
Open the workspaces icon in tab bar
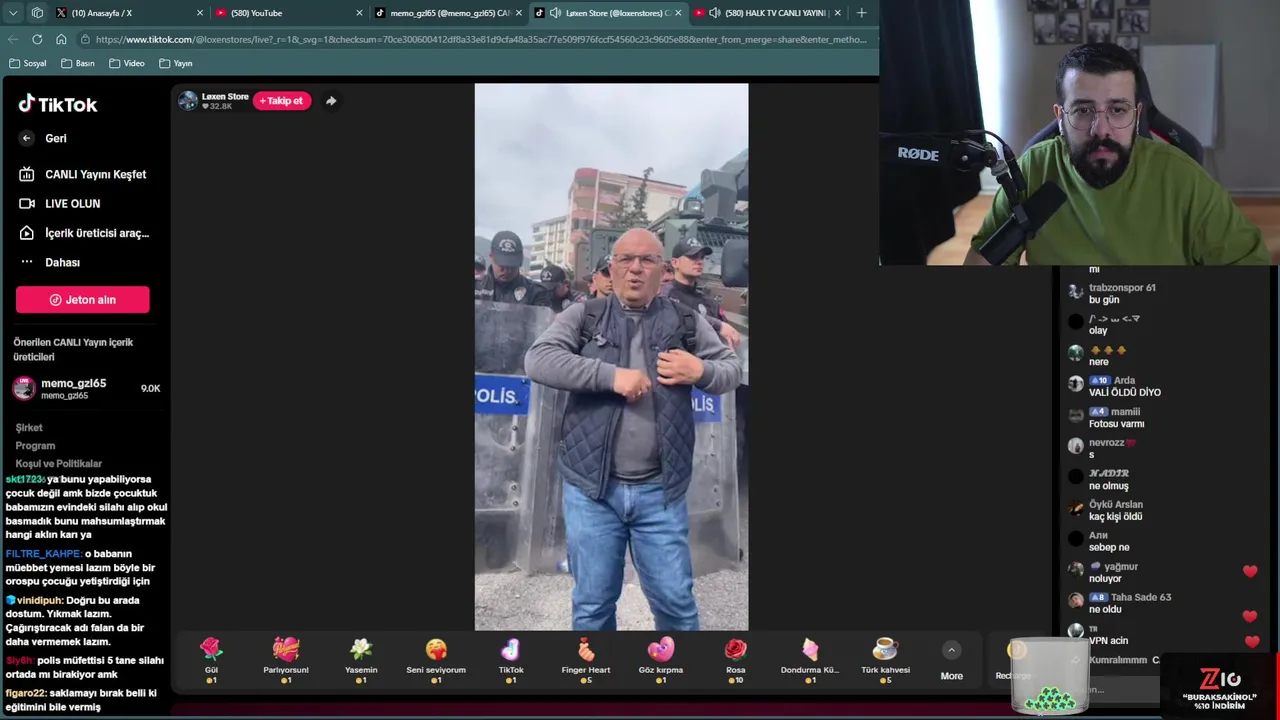(x=37, y=13)
